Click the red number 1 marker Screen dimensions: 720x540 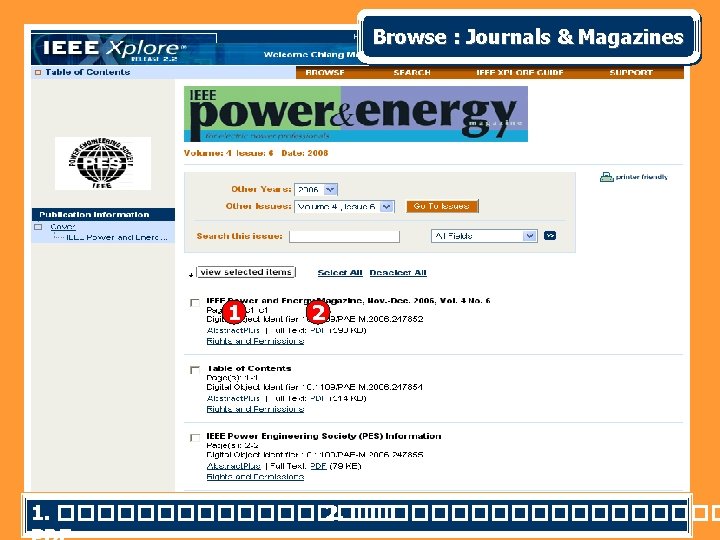pyautogui.click(x=234, y=313)
